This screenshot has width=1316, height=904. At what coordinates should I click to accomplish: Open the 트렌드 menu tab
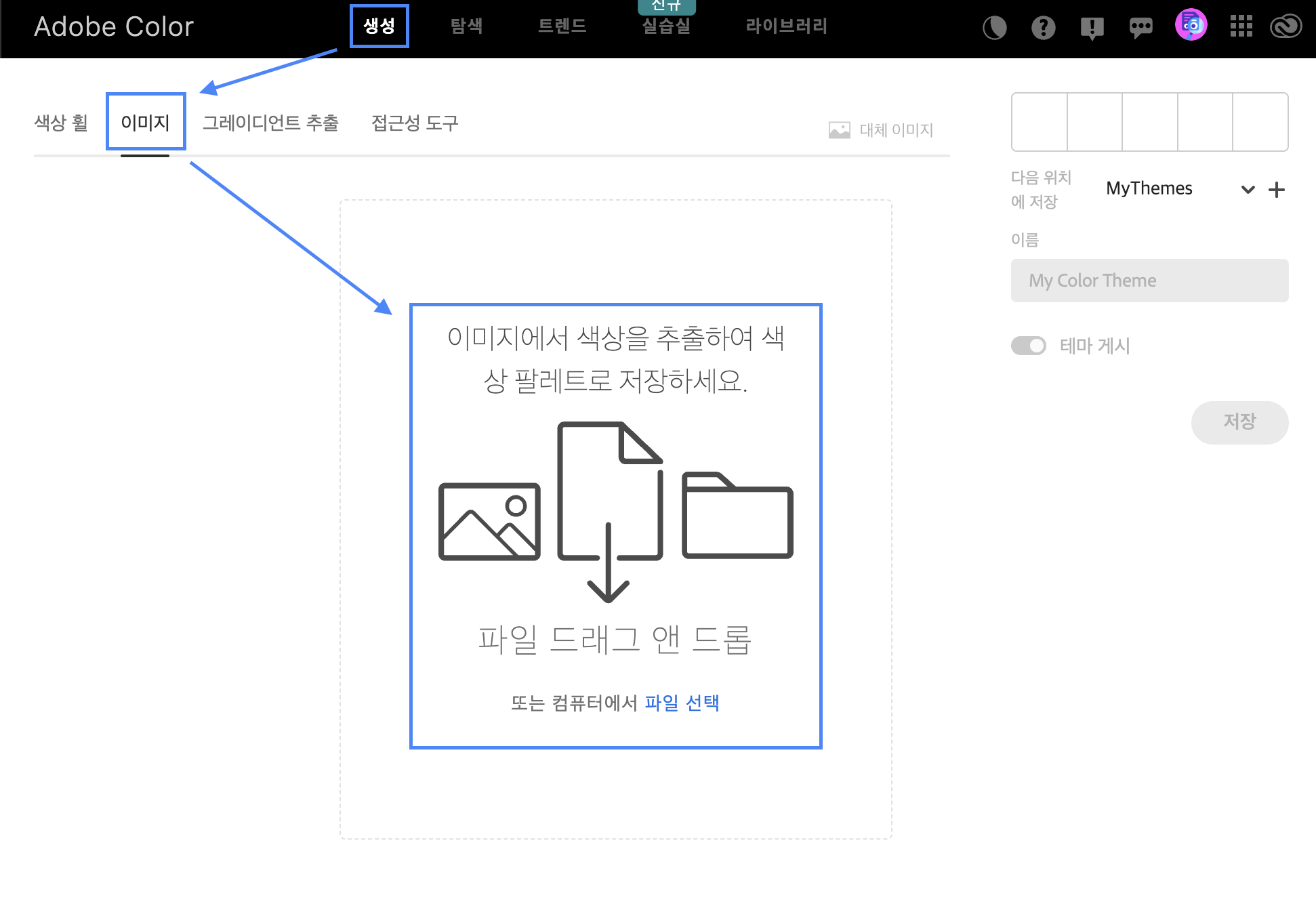(x=562, y=26)
